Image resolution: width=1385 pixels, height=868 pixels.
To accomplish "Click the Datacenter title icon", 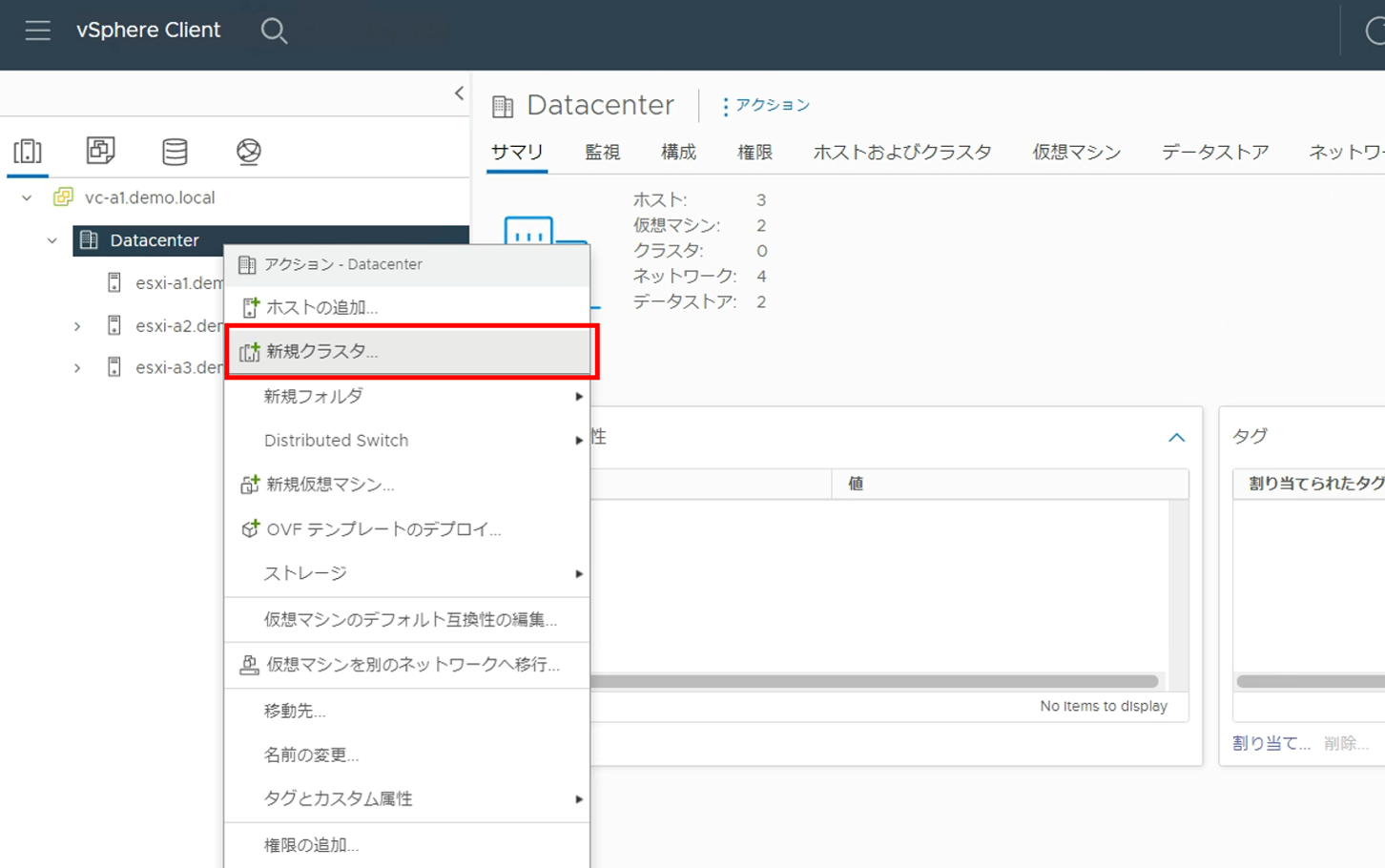I will (503, 106).
